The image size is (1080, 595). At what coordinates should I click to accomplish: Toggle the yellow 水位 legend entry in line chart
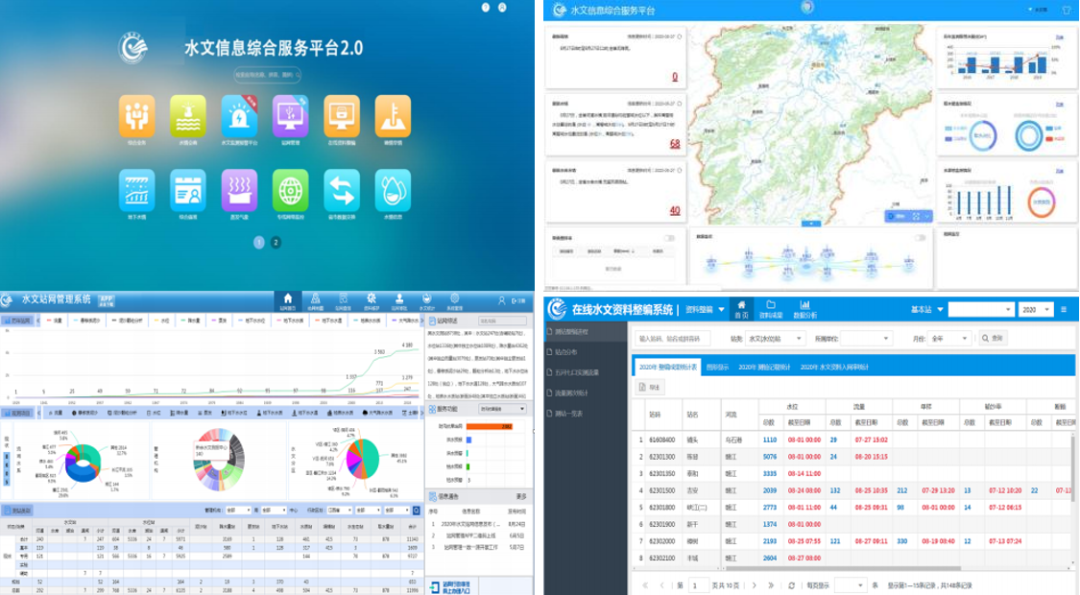pyautogui.click(x=161, y=321)
